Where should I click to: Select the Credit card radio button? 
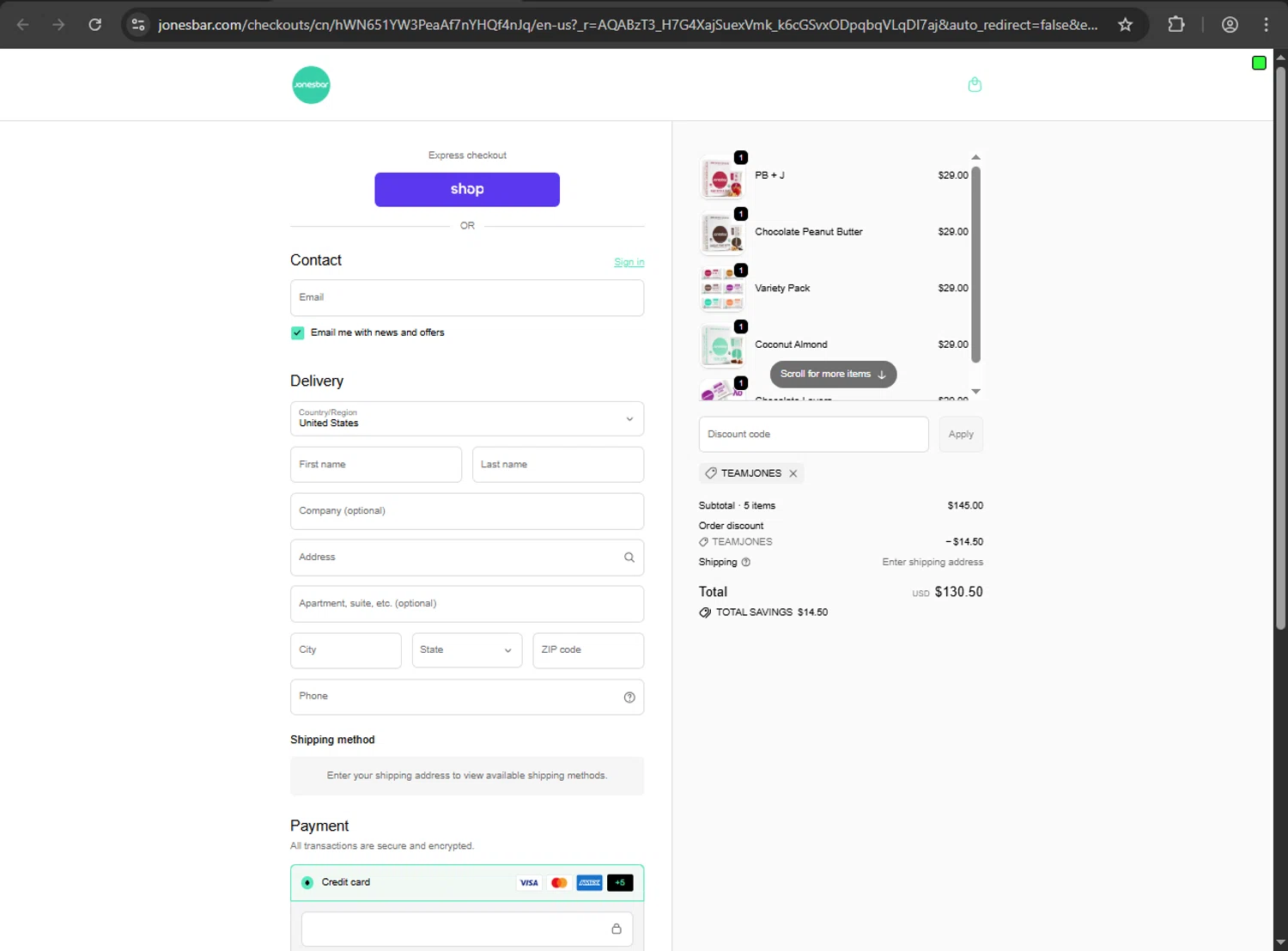point(307,883)
